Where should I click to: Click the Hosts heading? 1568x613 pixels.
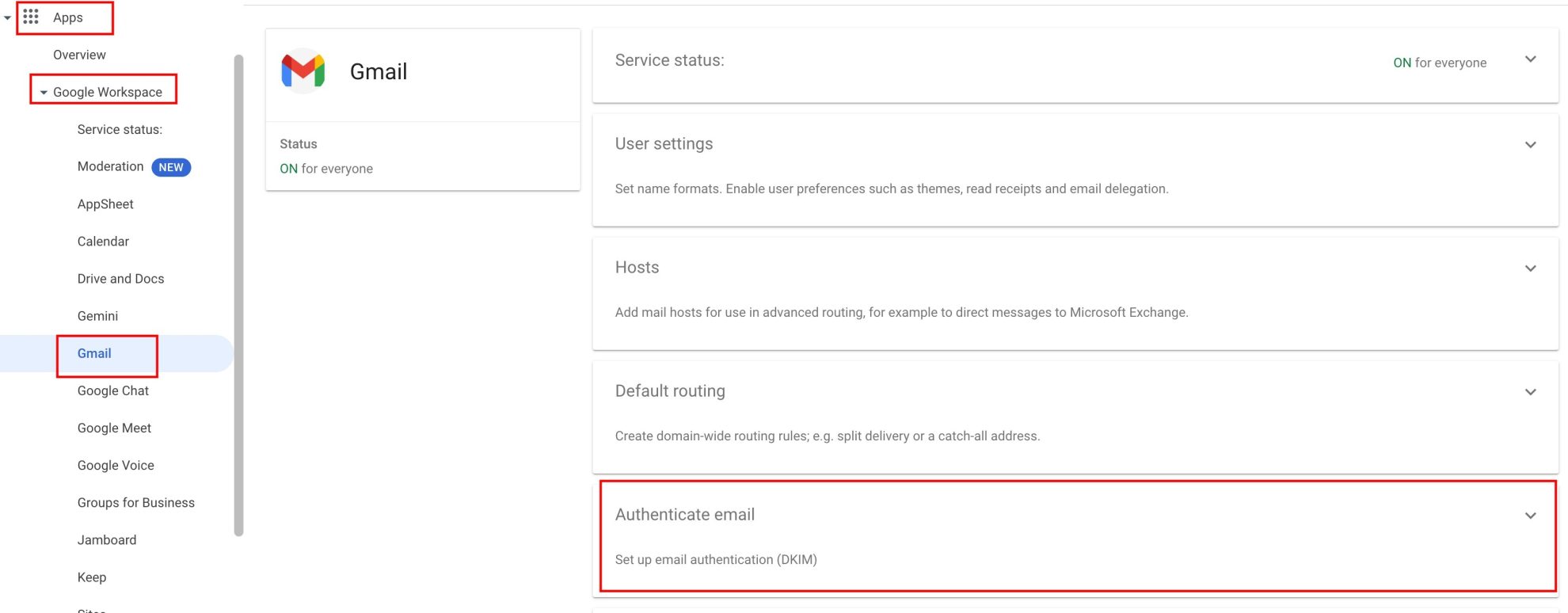click(x=637, y=267)
